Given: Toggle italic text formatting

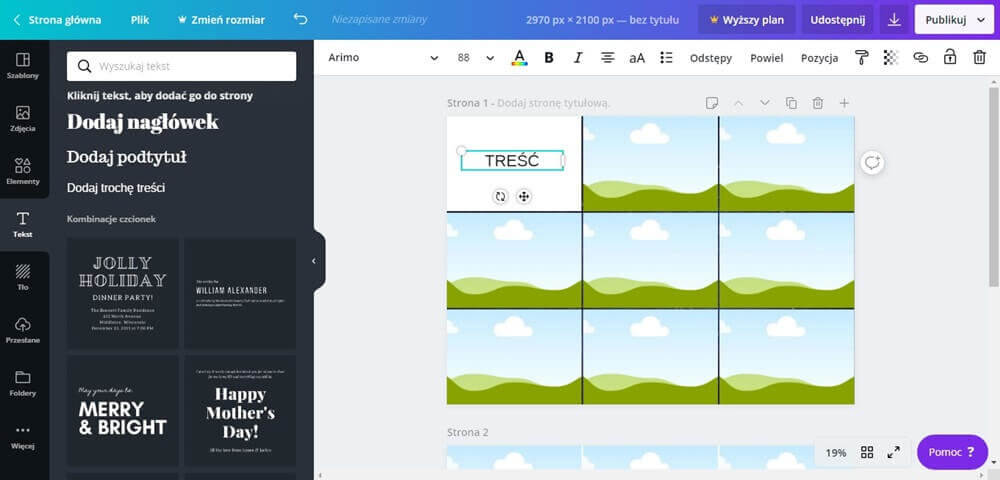Looking at the screenshot, I should pyautogui.click(x=578, y=58).
